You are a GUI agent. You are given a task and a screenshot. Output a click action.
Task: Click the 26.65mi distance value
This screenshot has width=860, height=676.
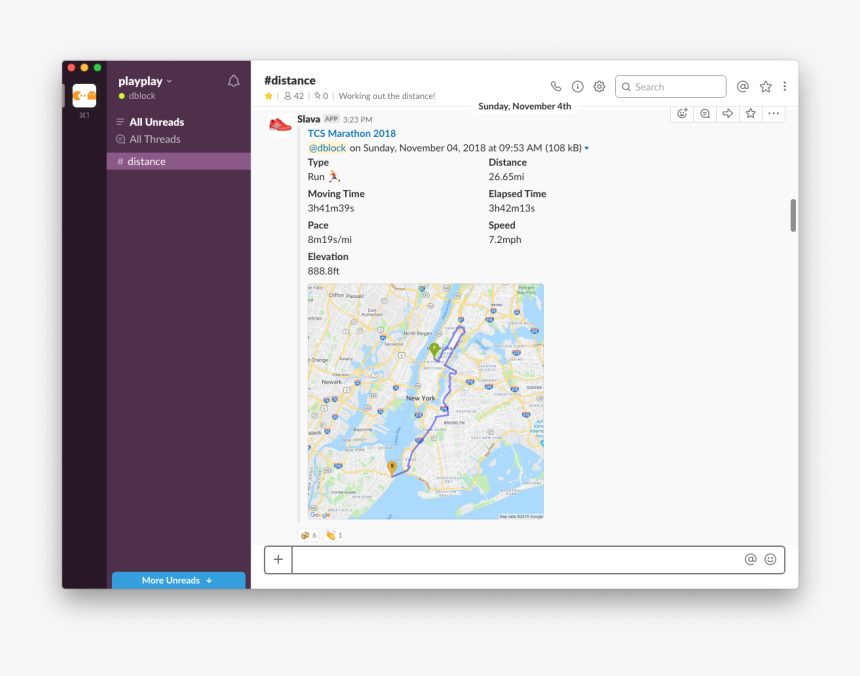click(x=506, y=177)
